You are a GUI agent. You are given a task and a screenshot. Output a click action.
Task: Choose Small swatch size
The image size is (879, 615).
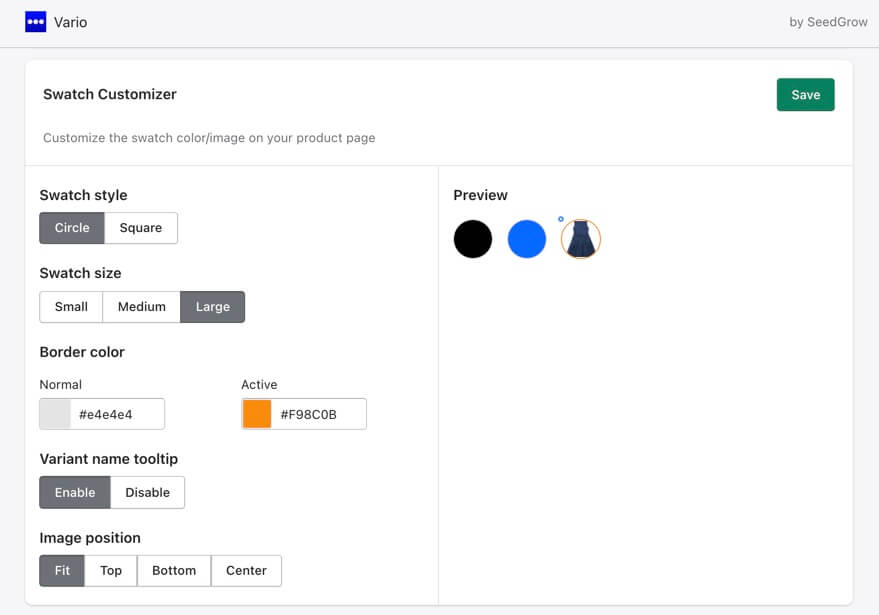coord(71,307)
